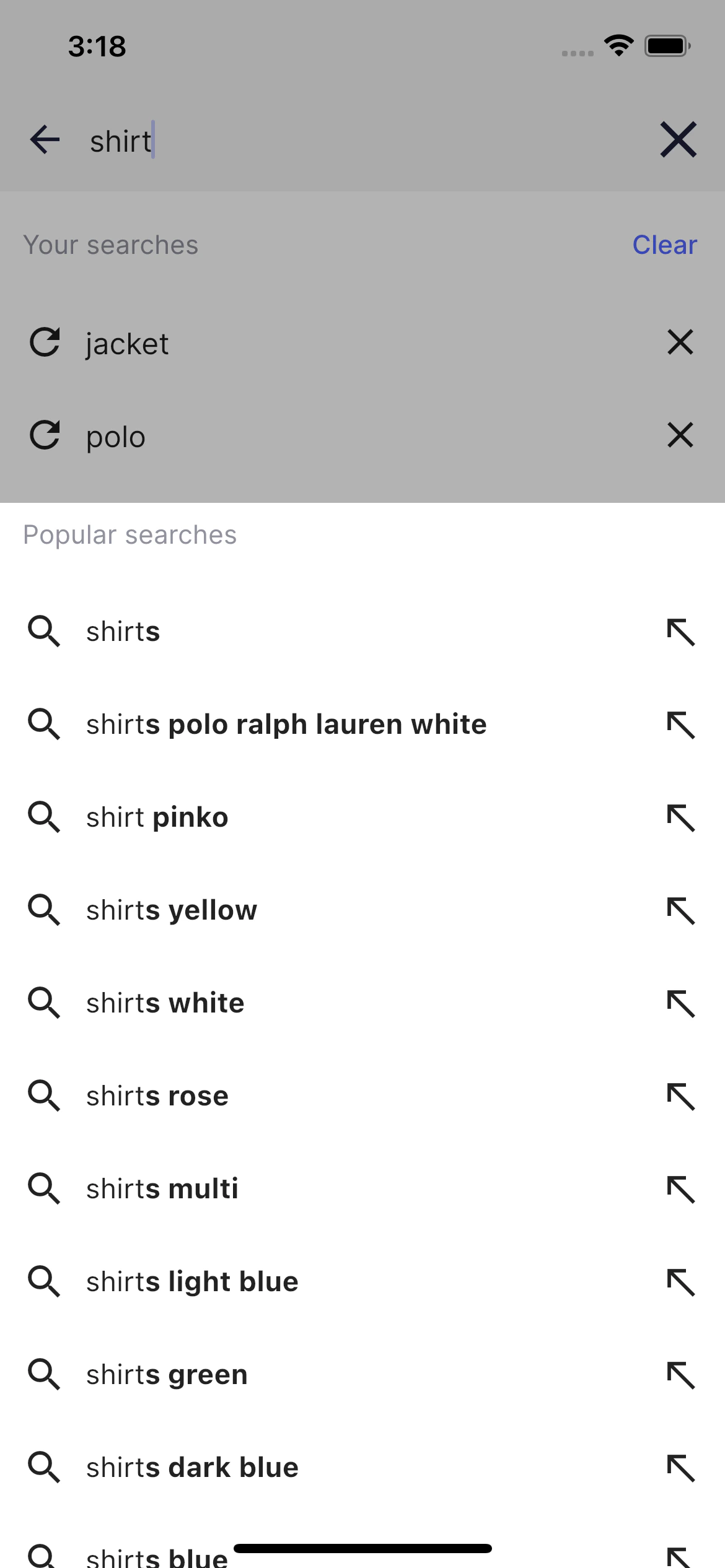Tap the Wi-Fi icon in the status bar
The width and height of the screenshot is (725, 1568).
point(618,45)
